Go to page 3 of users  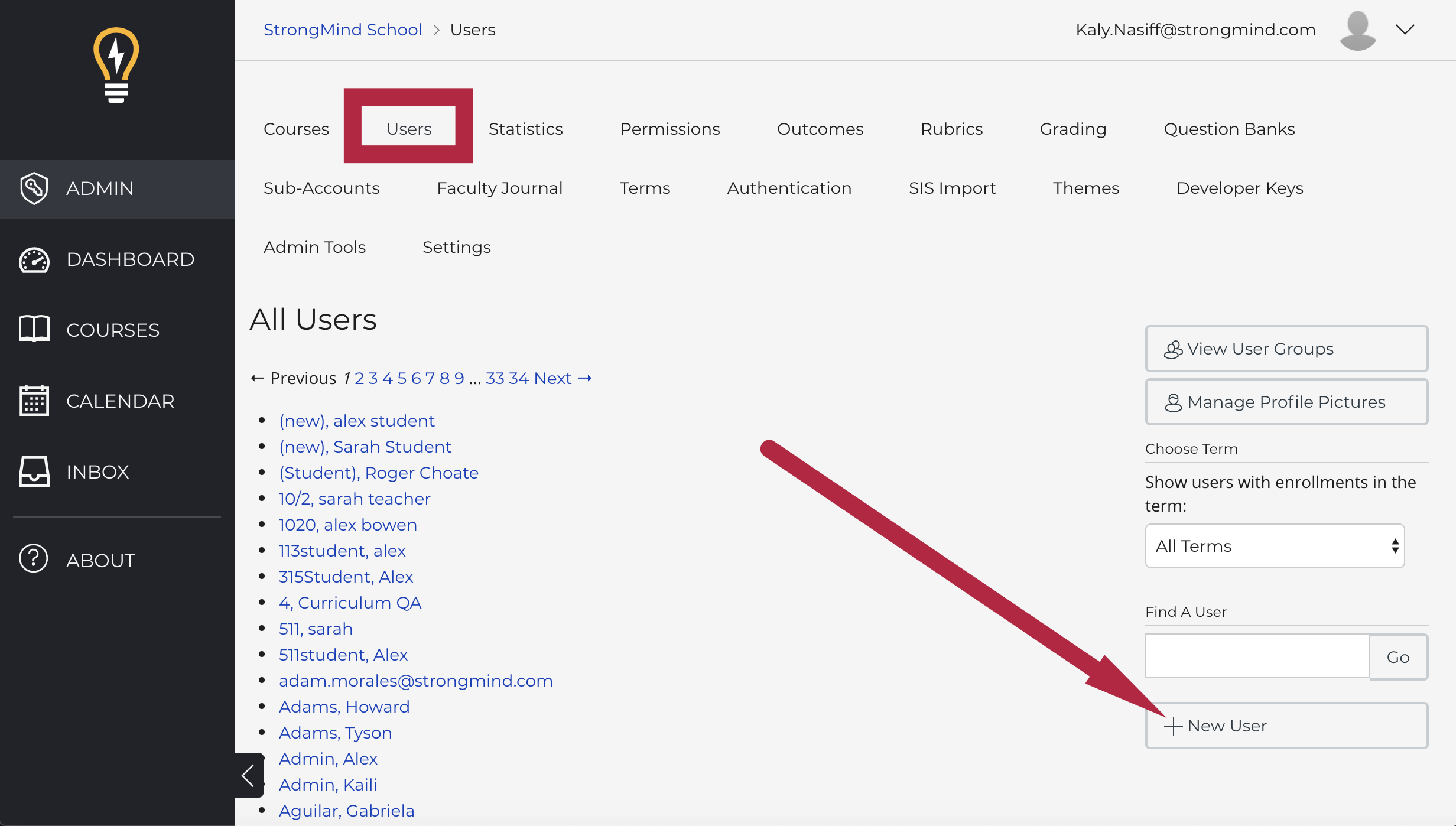coord(373,378)
